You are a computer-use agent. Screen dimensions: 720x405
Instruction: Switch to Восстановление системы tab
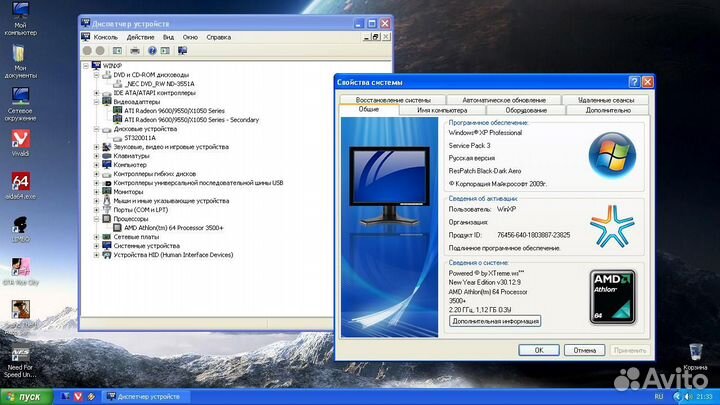click(393, 100)
